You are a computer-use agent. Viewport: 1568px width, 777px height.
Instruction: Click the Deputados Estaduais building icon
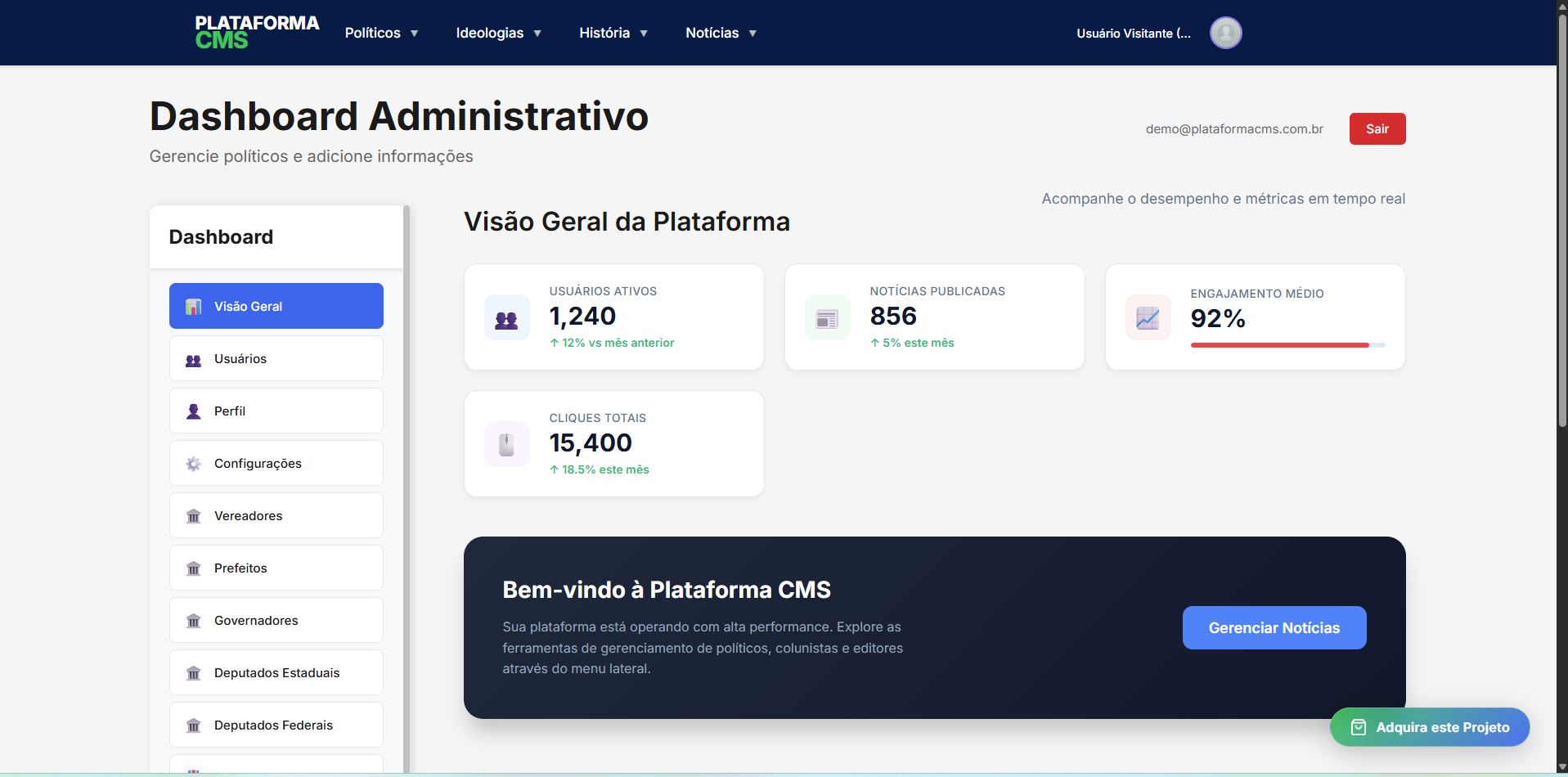[193, 673]
